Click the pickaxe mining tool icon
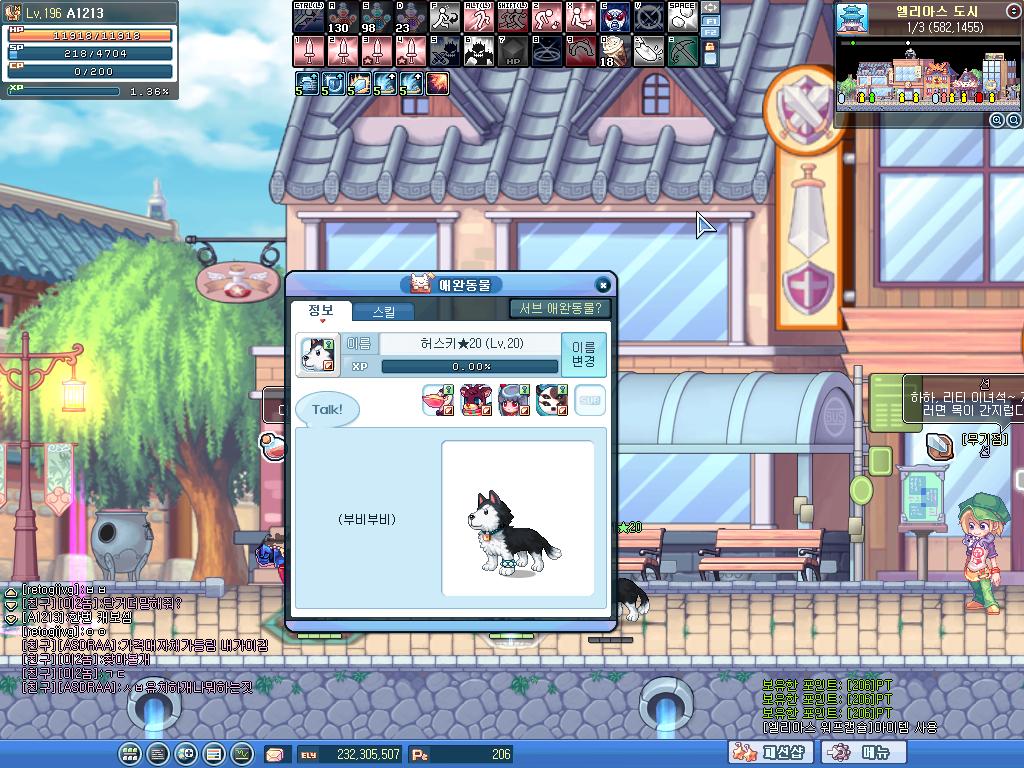The image size is (1024, 768). coord(682,51)
